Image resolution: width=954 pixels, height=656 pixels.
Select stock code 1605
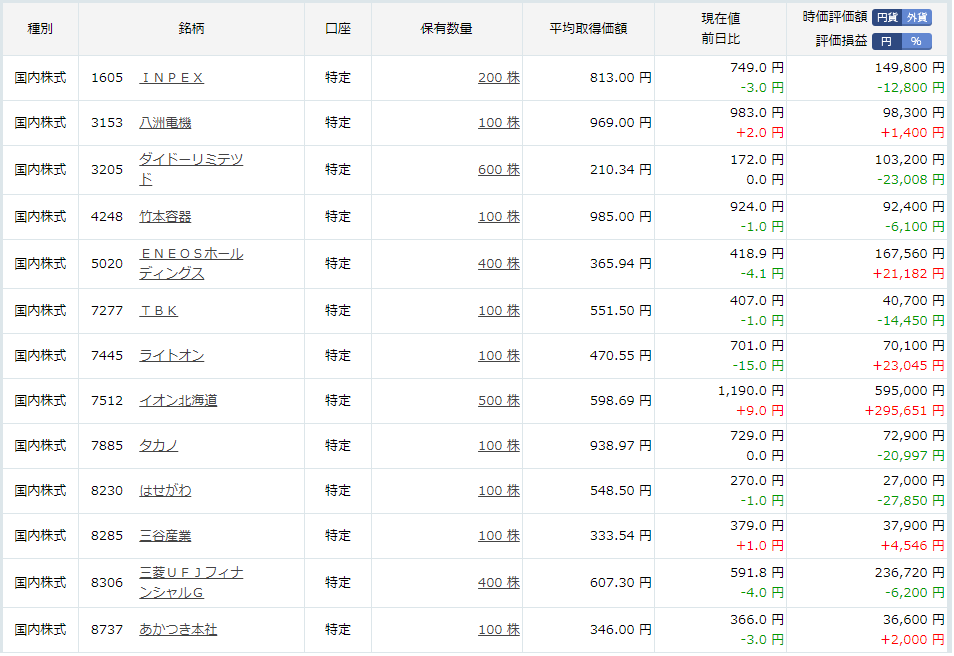pos(107,78)
